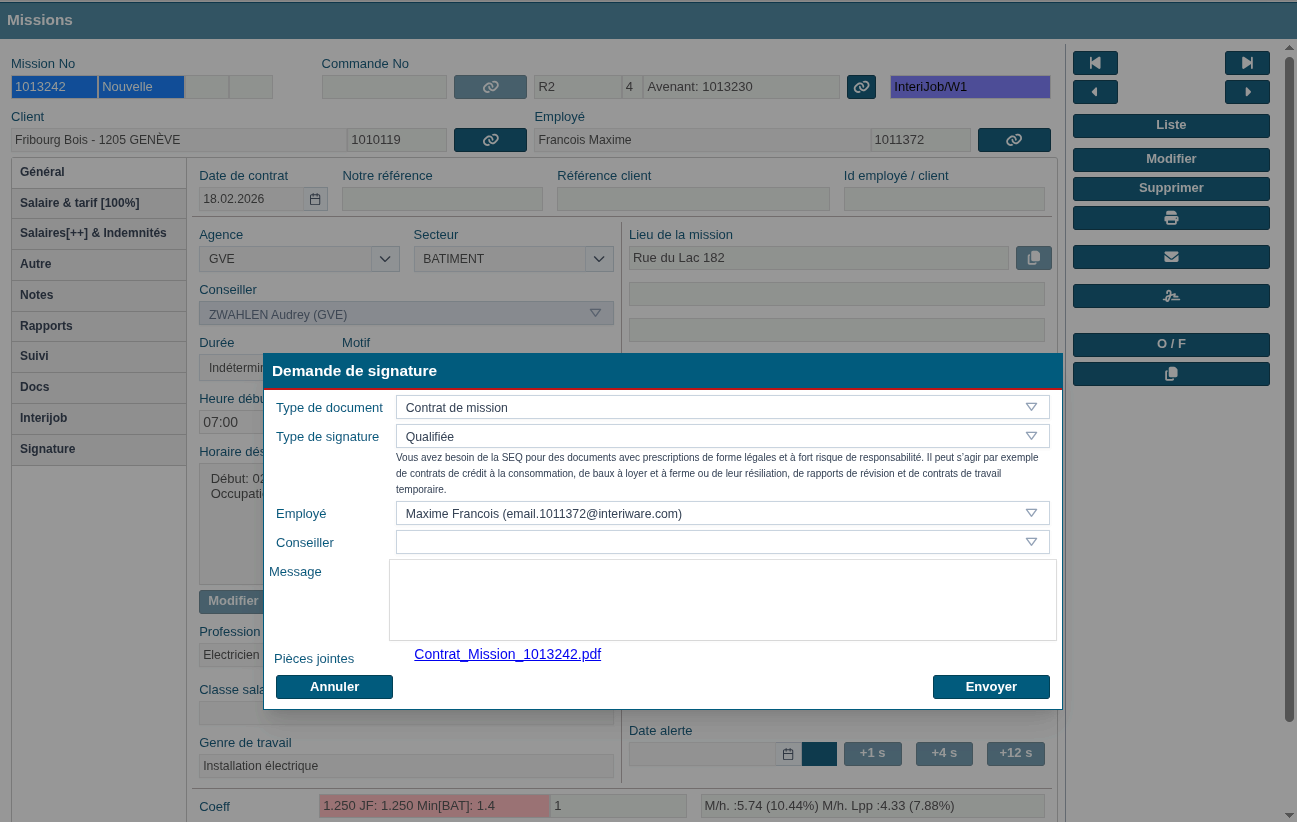The image size is (1297, 822).
Task: Click the signature pen icon button
Action: coord(1171,296)
